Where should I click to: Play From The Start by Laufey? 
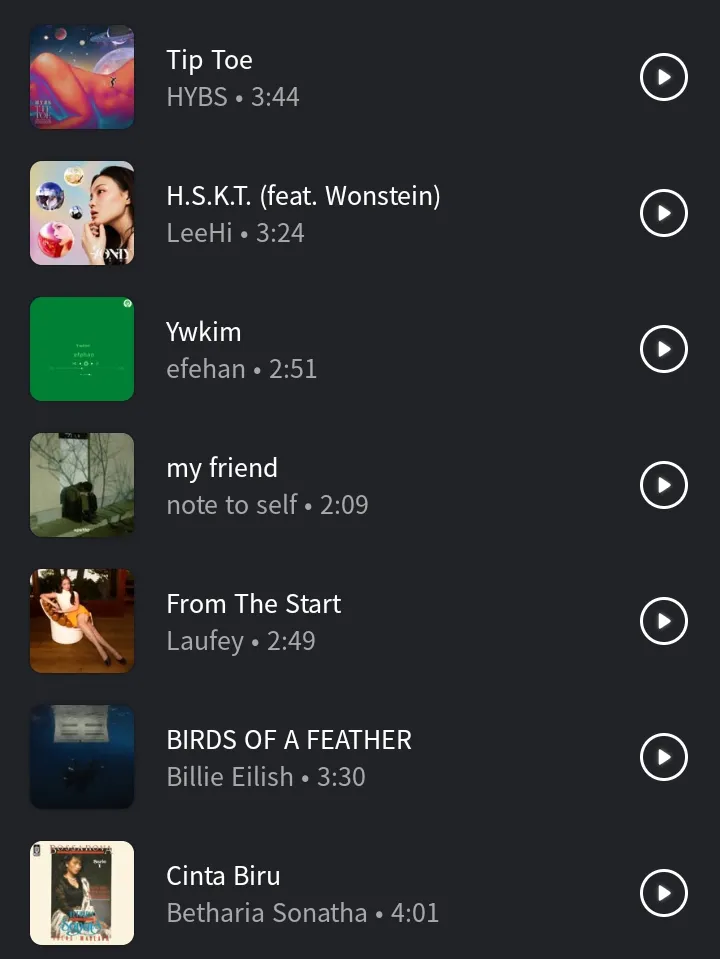tap(663, 621)
